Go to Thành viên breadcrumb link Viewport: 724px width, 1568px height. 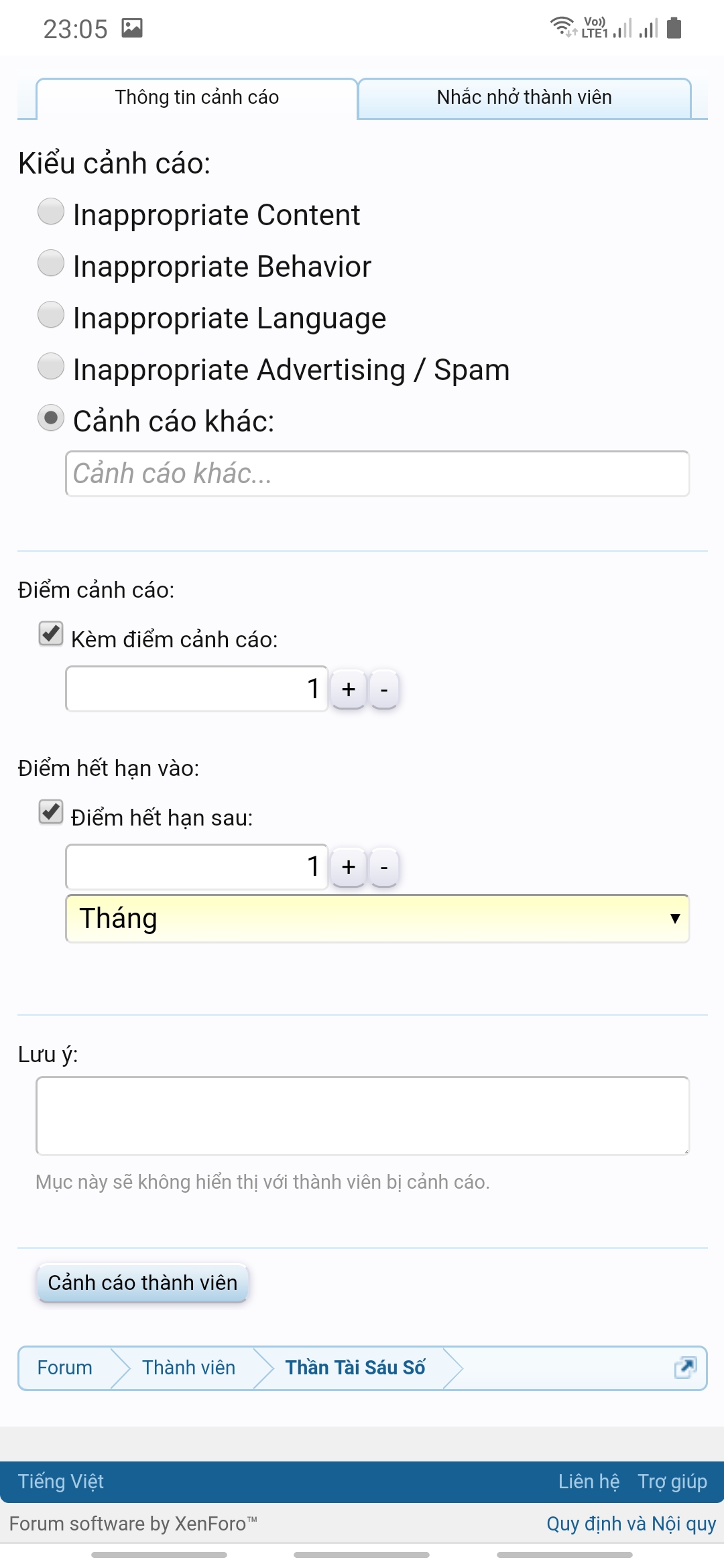(188, 1368)
